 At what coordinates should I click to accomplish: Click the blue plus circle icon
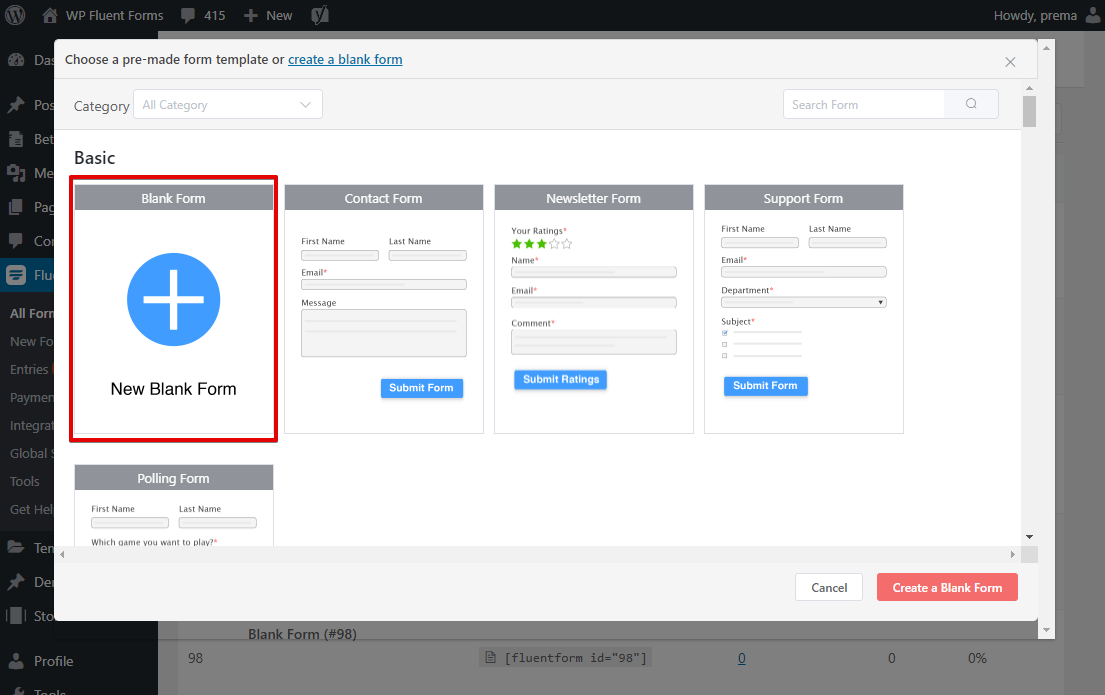tap(173, 300)
